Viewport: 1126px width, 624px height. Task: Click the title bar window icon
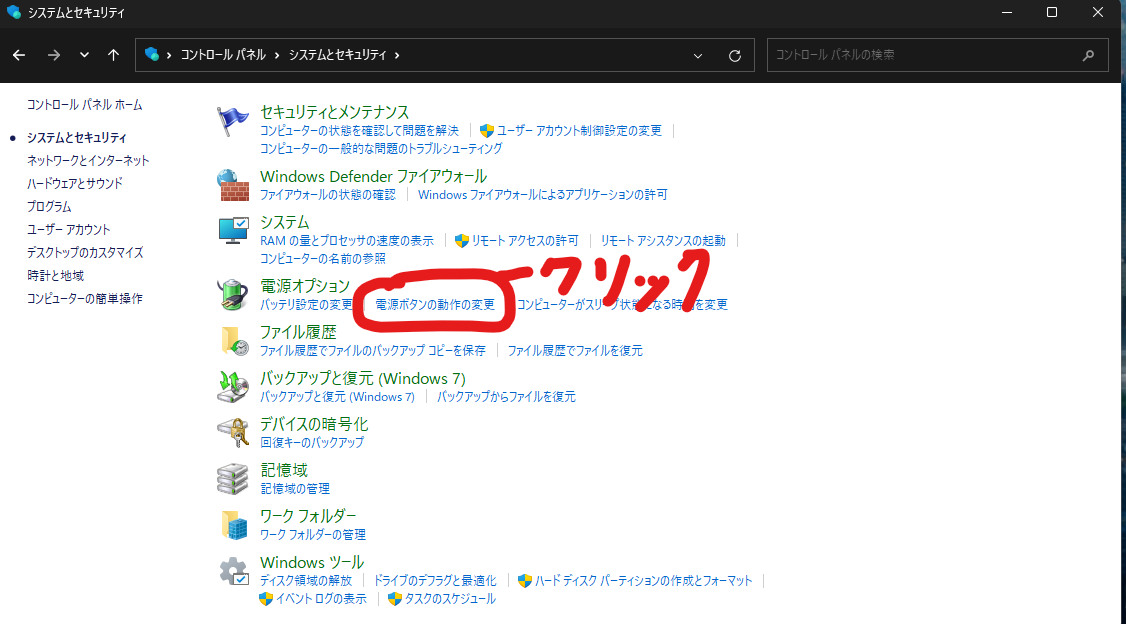[x=14, y=12]
